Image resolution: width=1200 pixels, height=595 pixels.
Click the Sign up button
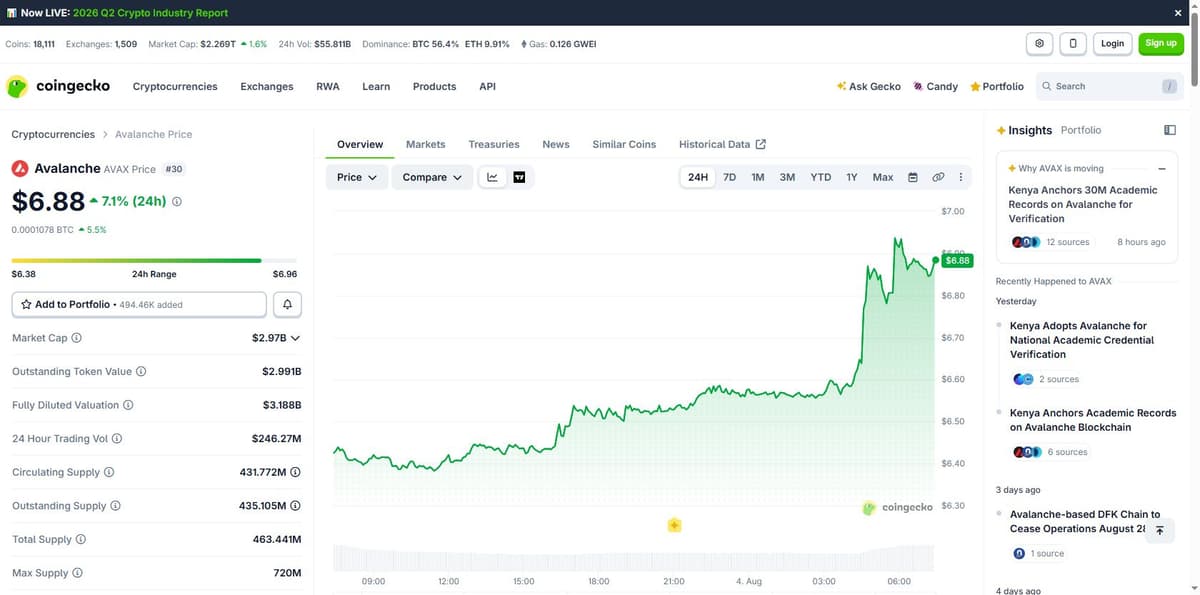click(1161, 43)
